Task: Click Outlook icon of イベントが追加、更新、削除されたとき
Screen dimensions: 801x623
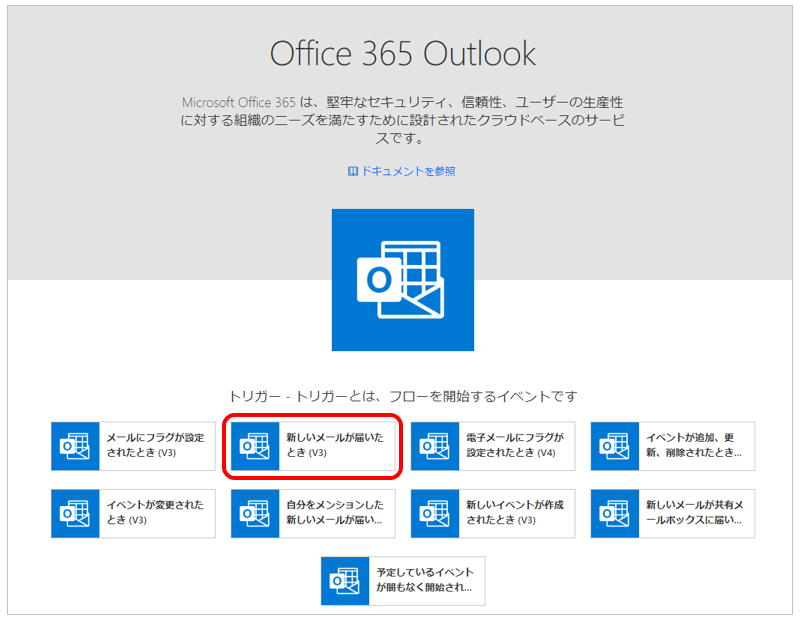Action: [615, 446]
